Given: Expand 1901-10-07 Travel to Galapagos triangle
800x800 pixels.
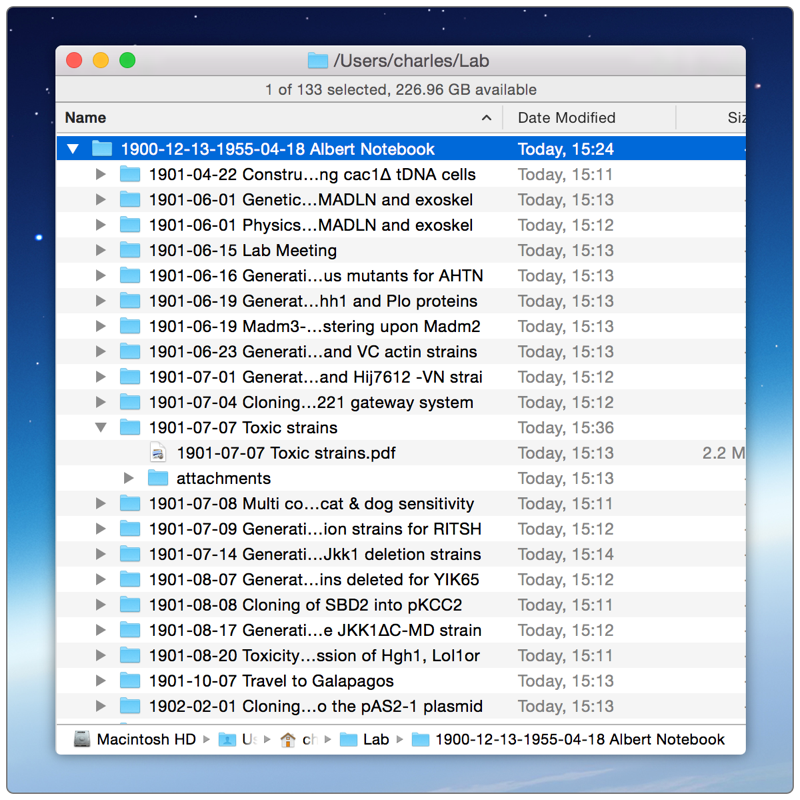Looking at the screenshot, I should point(101,681).
